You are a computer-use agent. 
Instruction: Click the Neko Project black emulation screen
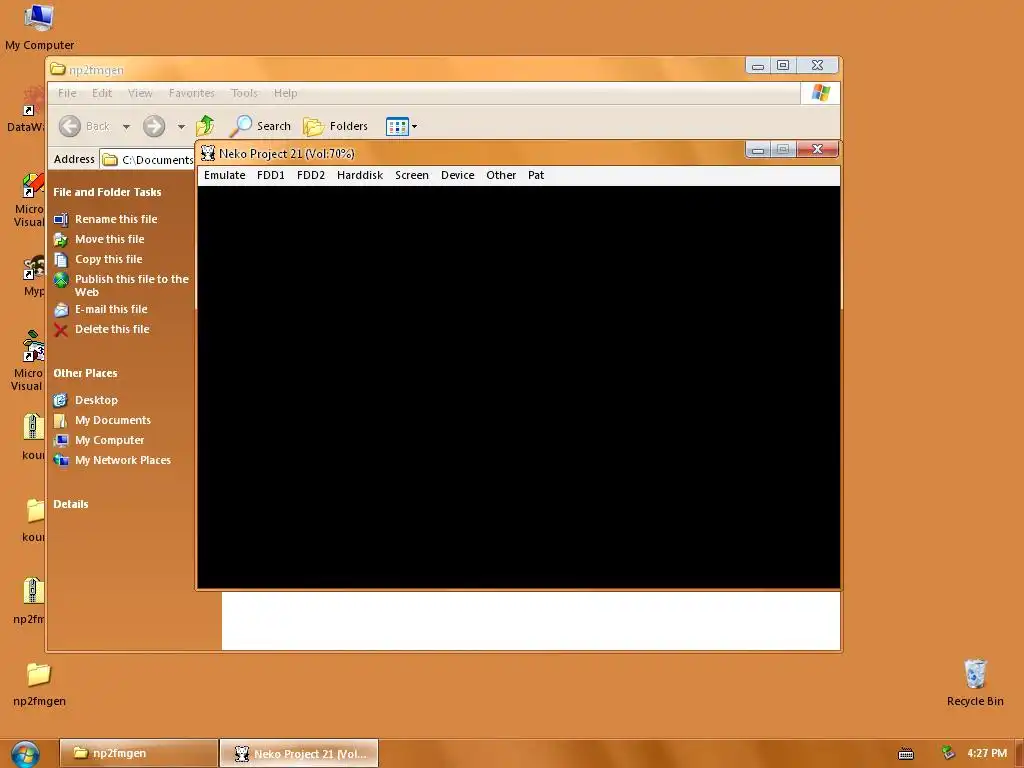pos(519,387)
